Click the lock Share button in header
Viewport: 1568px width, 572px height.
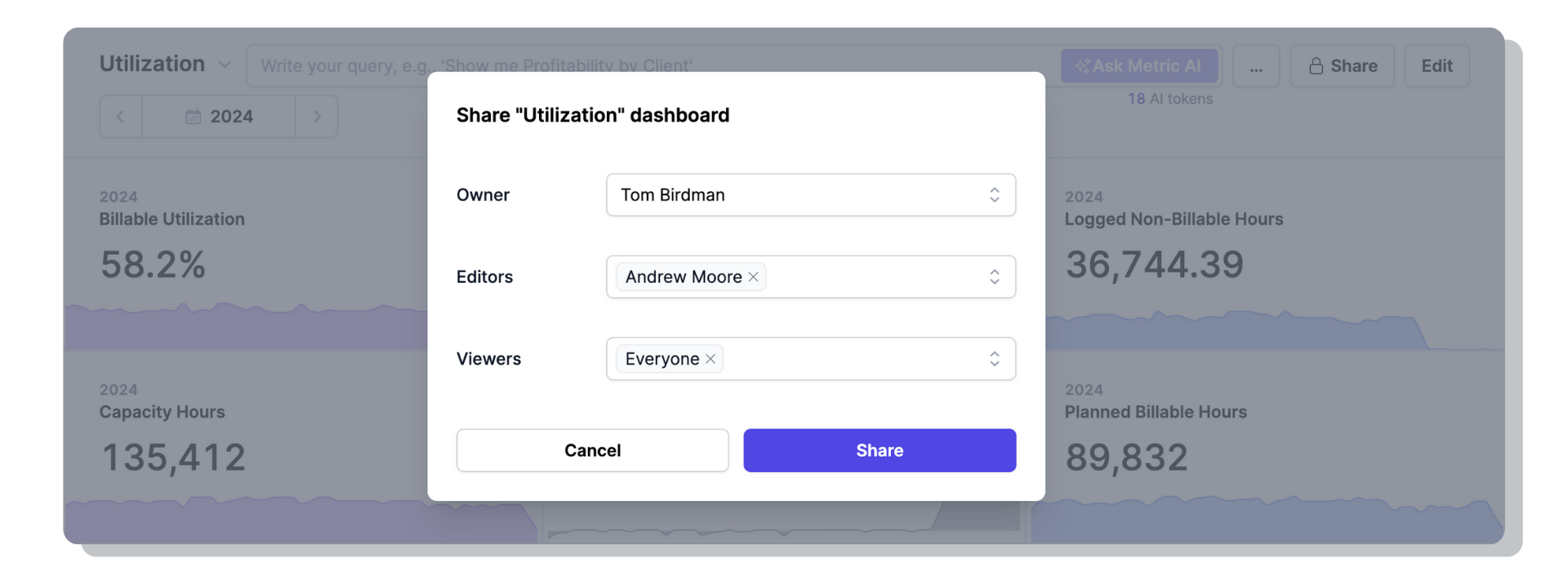click(1342, 66)
